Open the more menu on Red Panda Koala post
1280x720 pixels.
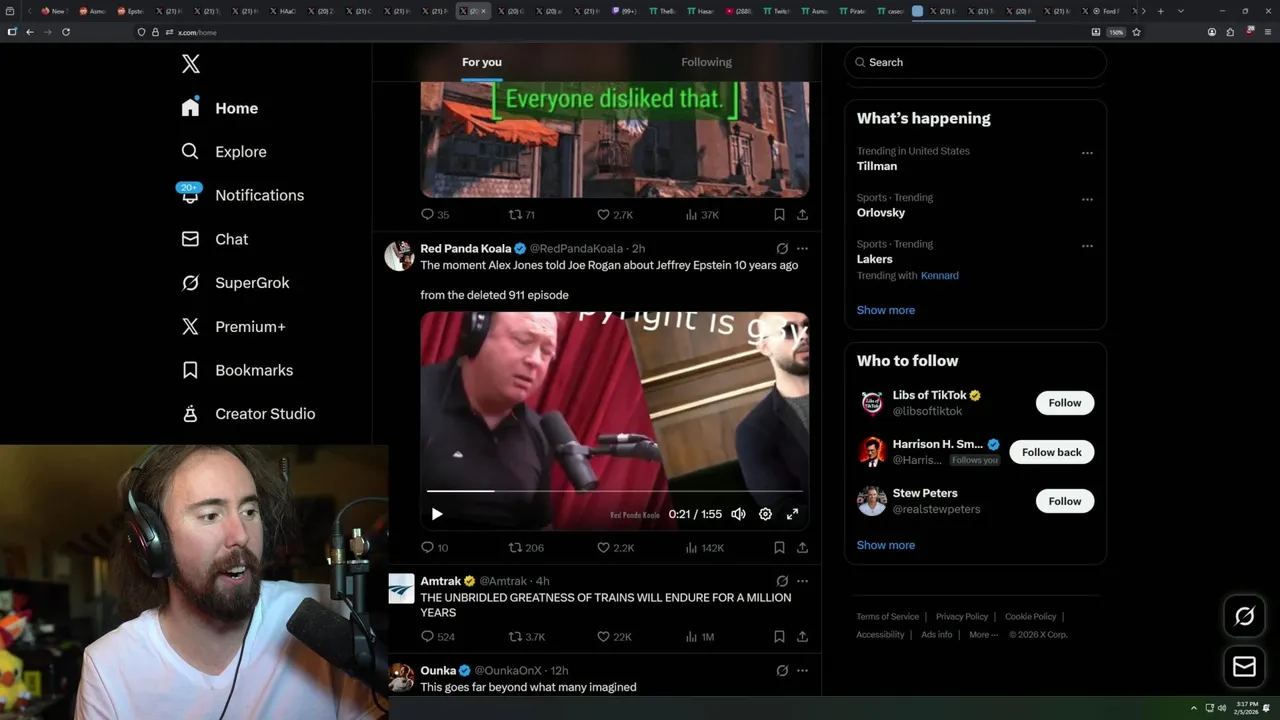(802, 248)
